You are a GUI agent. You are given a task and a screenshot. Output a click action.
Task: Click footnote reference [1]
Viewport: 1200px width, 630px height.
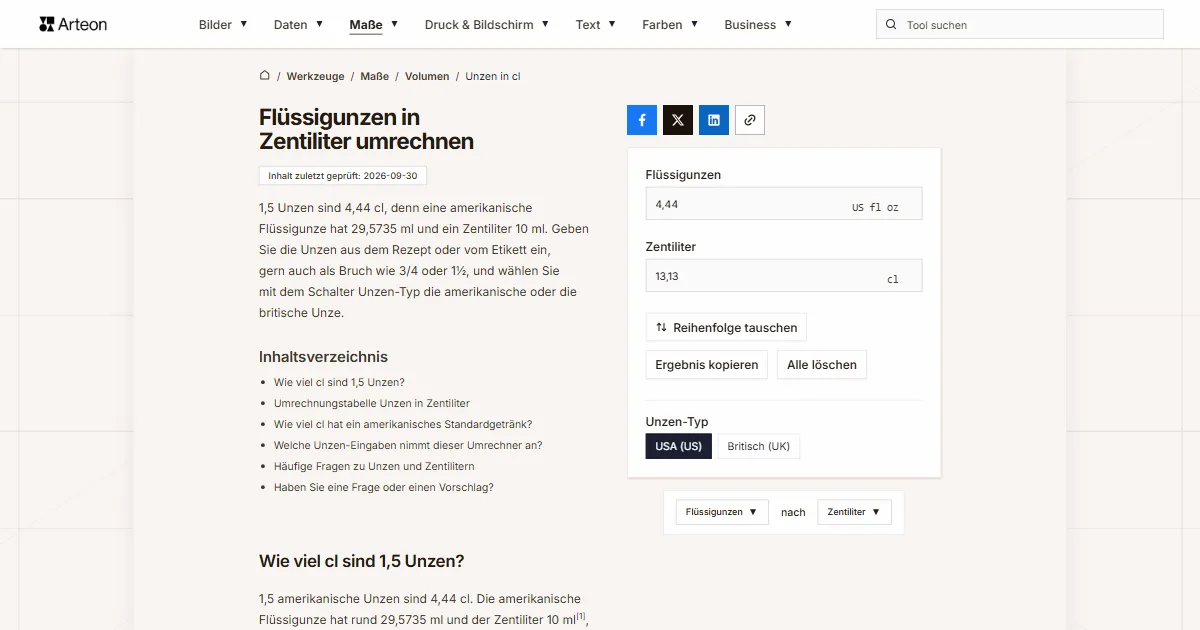click(x=580, y=616)
